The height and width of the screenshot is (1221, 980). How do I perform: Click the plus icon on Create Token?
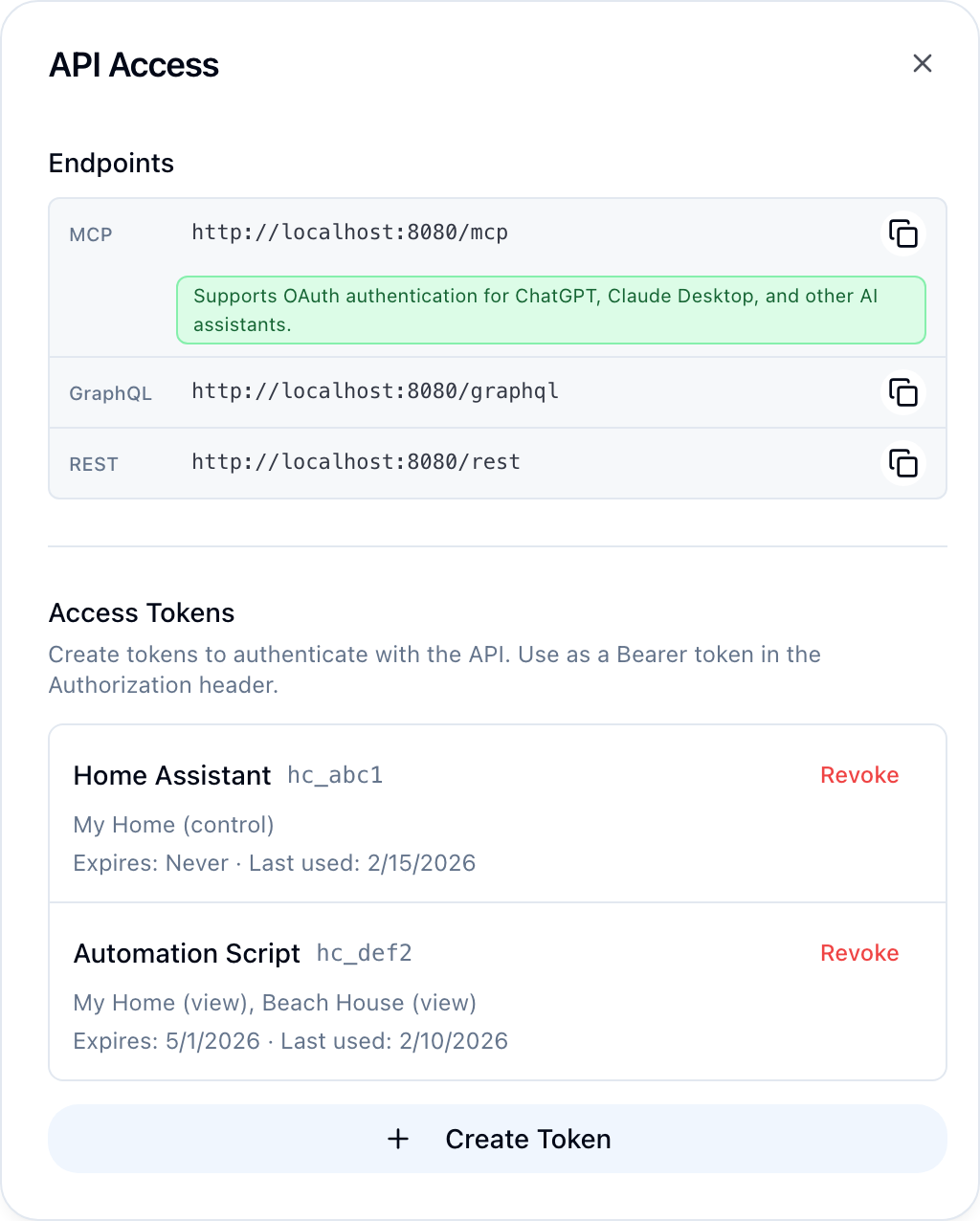[x=398, y=1139]
